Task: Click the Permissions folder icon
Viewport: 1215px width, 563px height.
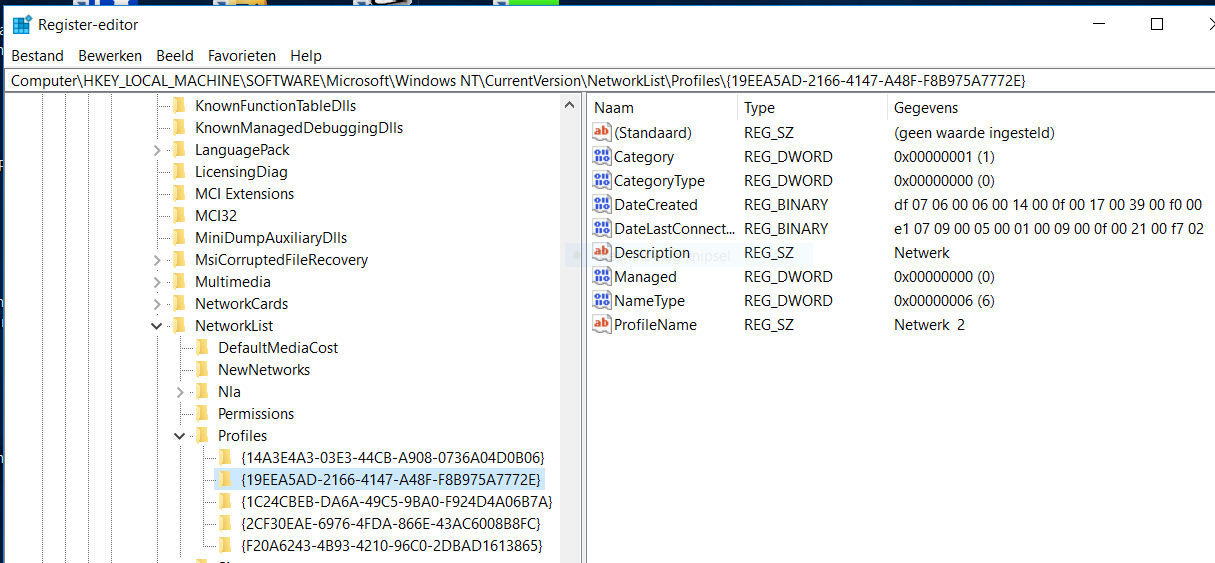Action: click(203, 414)
